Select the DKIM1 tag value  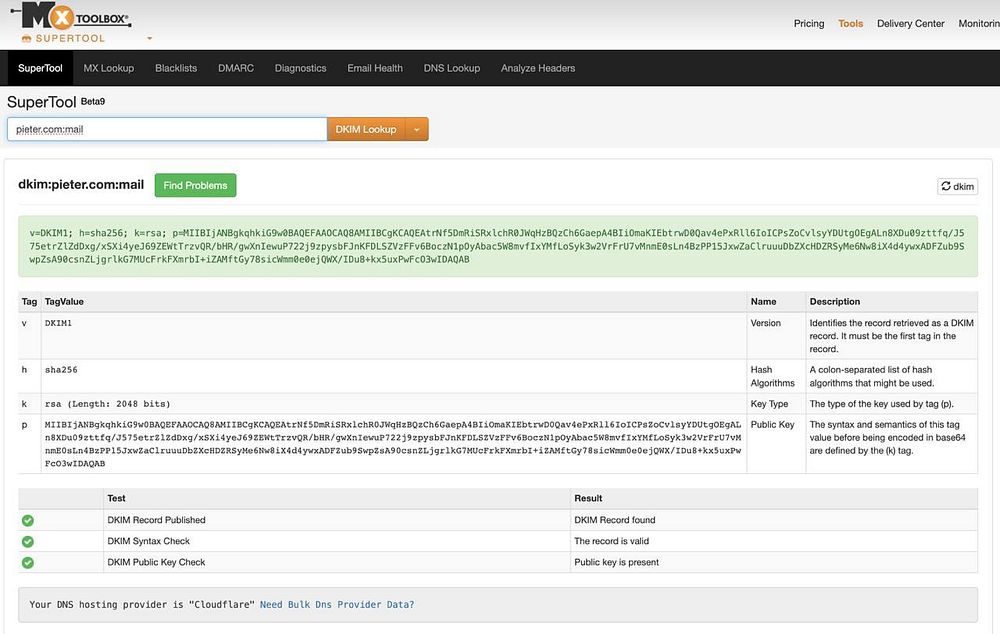(58, 323)
